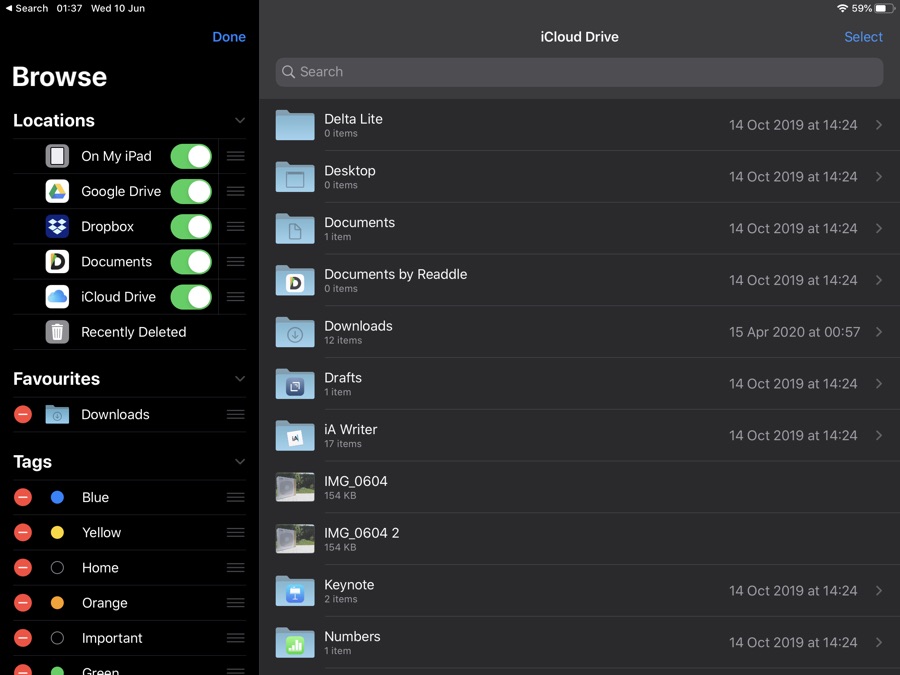Tap the Dropbox app icon
This screenshot has width=900, height=675.
point(57,226)
